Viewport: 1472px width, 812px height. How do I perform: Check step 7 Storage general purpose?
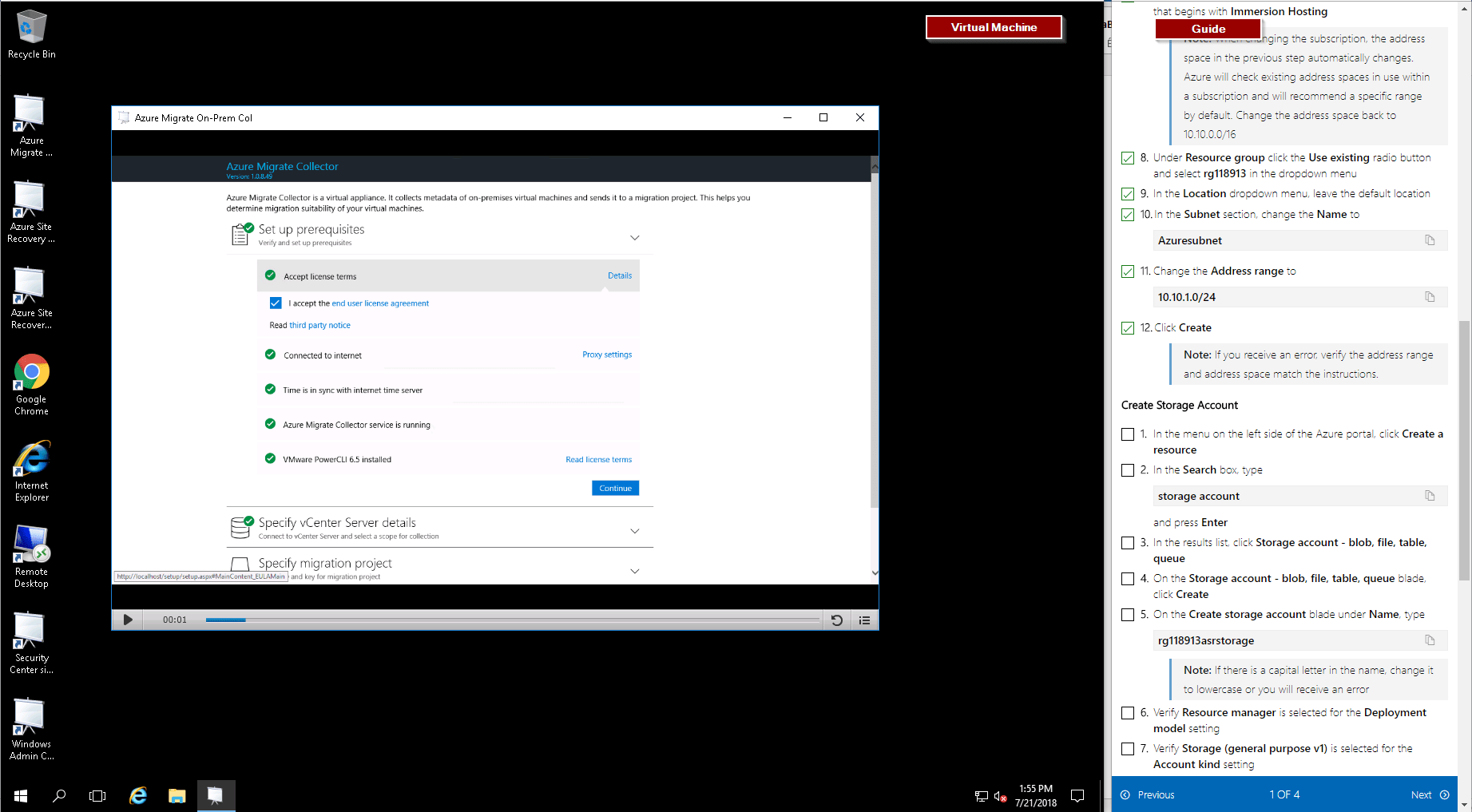[x=1127, y=749]
